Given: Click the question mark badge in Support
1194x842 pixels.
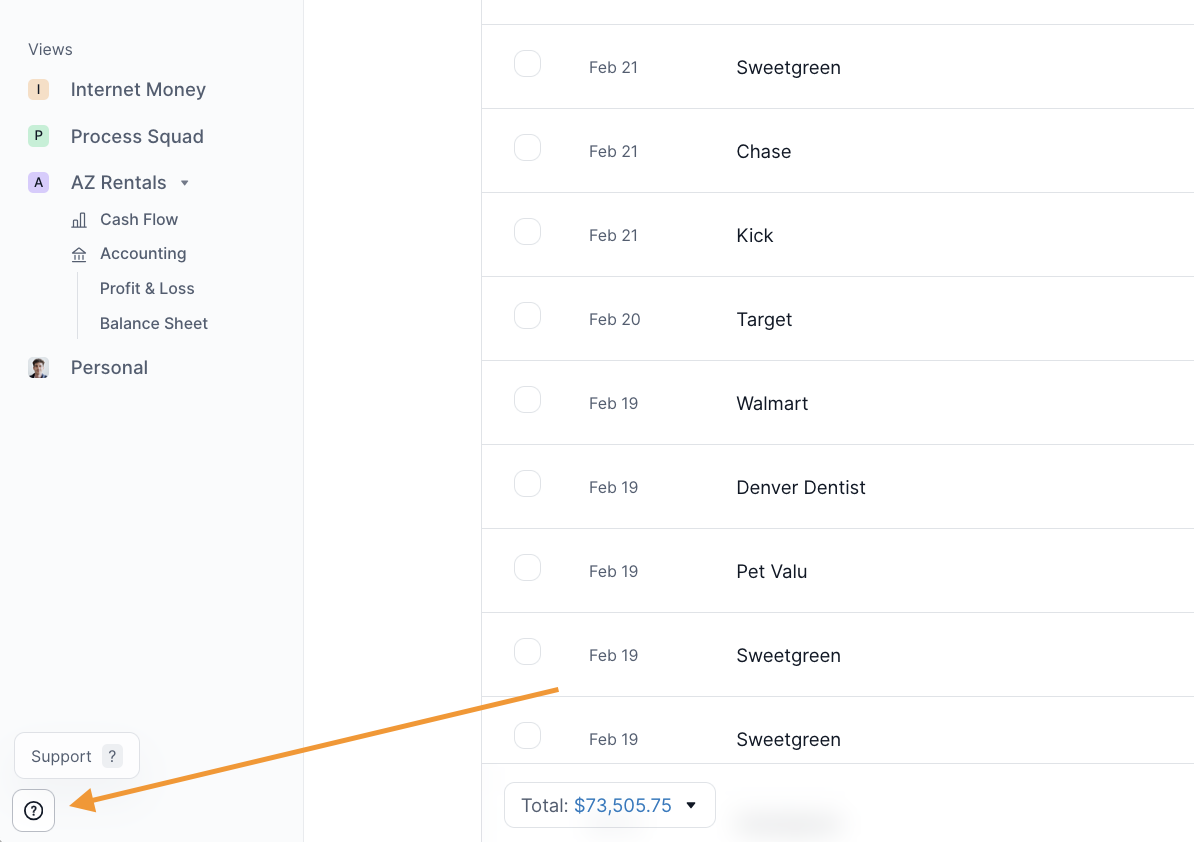Looking at the screenshot, I should [x=112, y=757].
